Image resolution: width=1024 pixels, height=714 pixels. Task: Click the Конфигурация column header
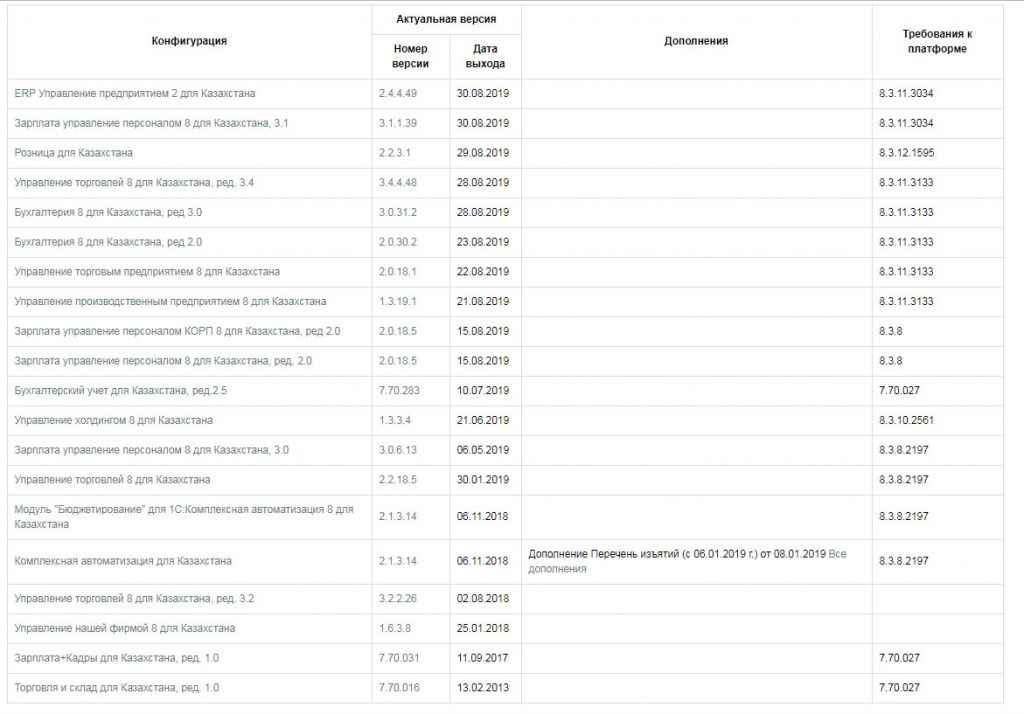click(x=189, y=41)
